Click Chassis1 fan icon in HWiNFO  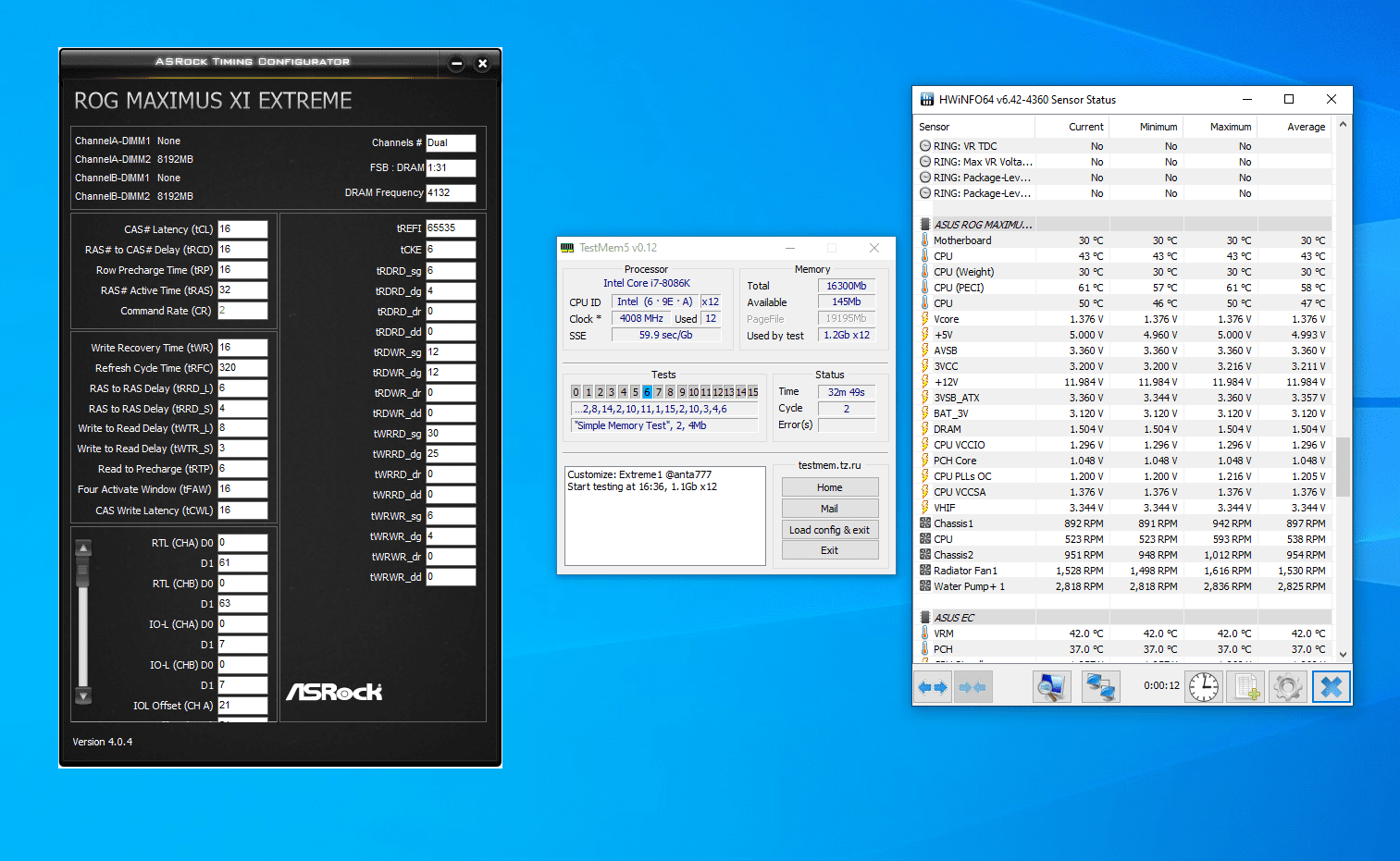924,523
